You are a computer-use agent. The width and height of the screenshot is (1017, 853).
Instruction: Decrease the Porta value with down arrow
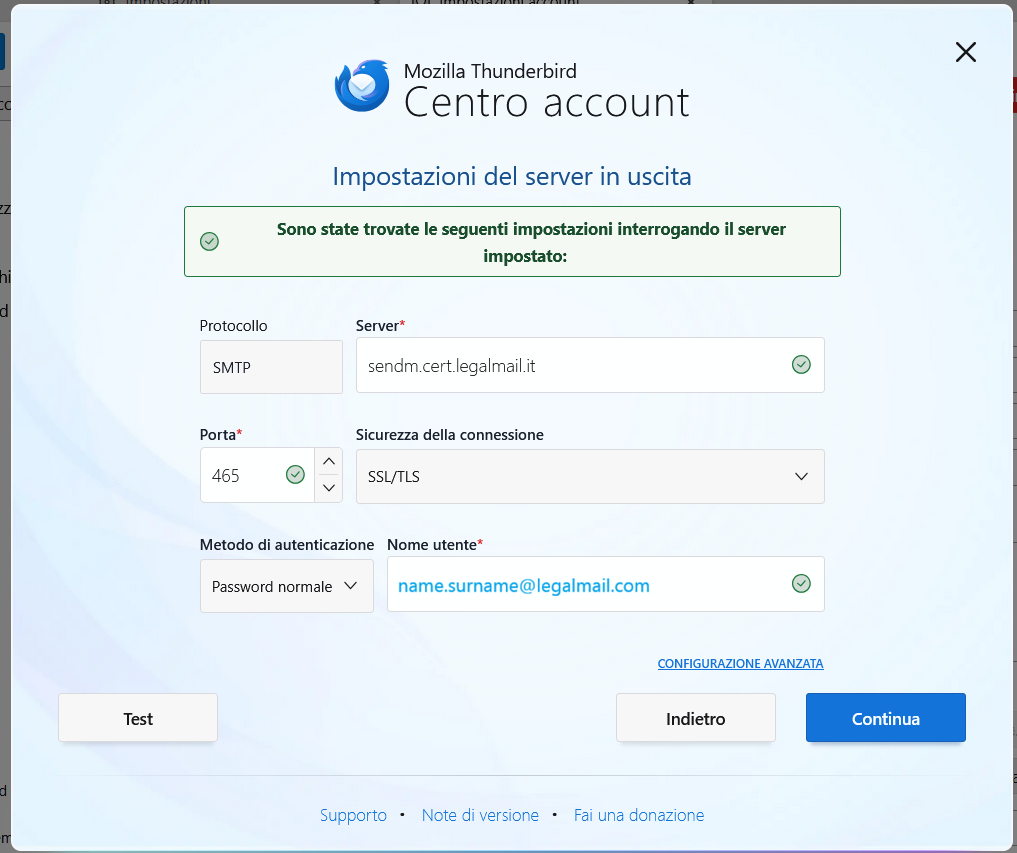point(328,489)
